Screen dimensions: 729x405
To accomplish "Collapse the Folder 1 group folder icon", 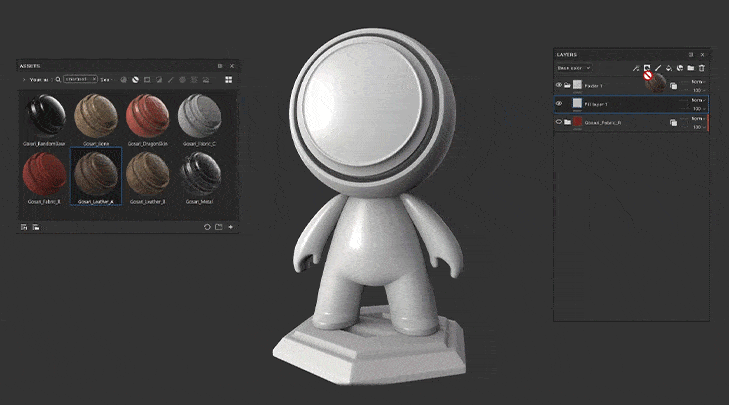I will pyautogui.click(x=568, y=86).
